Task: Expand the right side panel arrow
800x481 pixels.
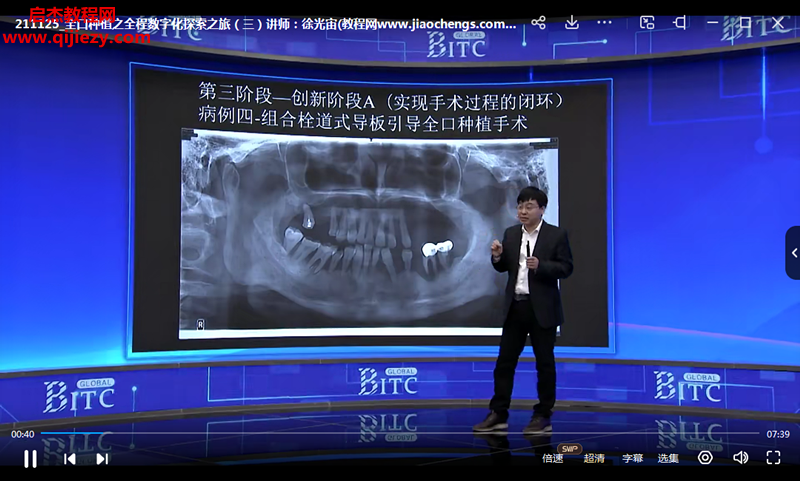Action: [x=793, y=252]
